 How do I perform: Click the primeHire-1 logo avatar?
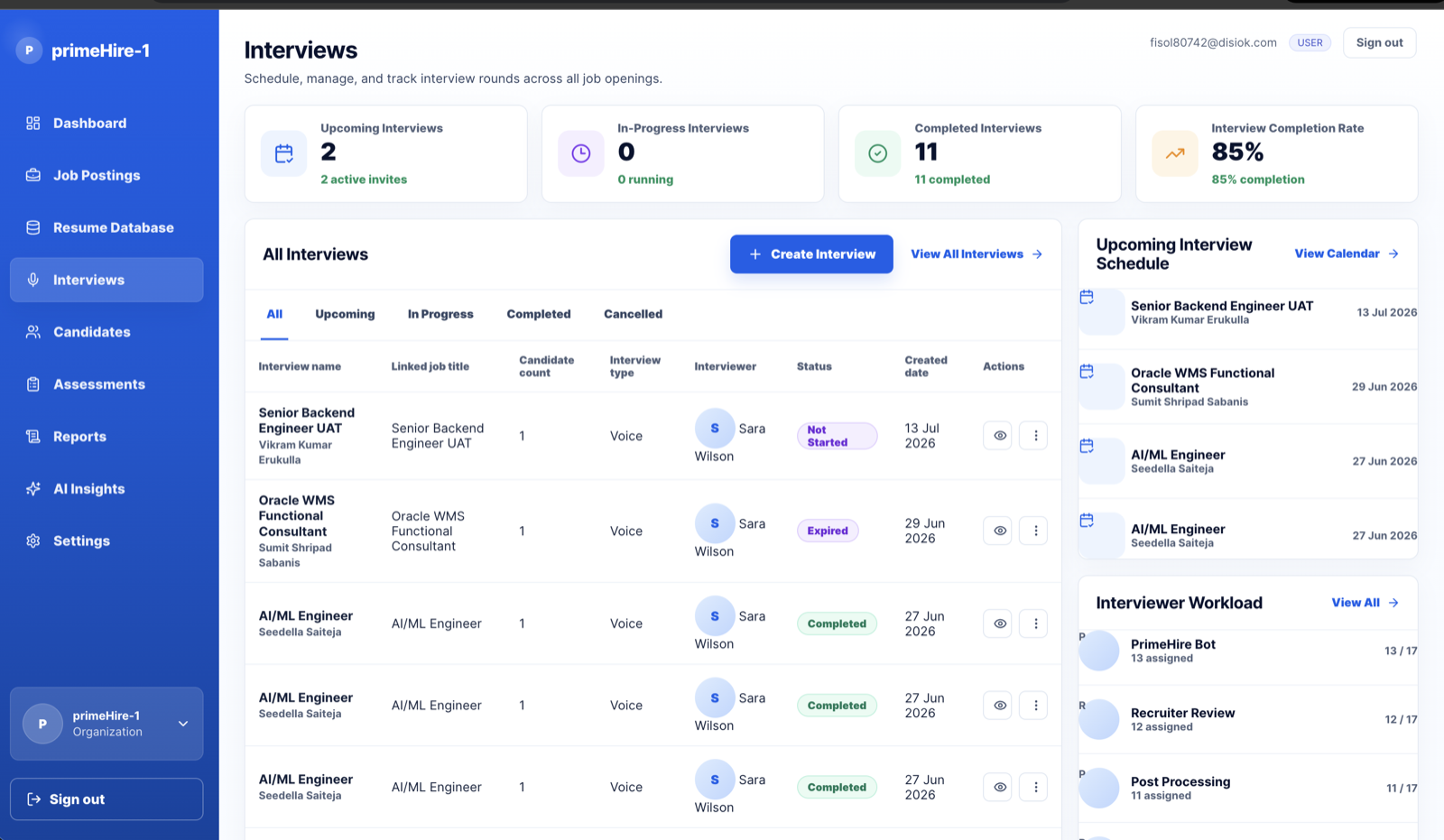tap(29, 51)
